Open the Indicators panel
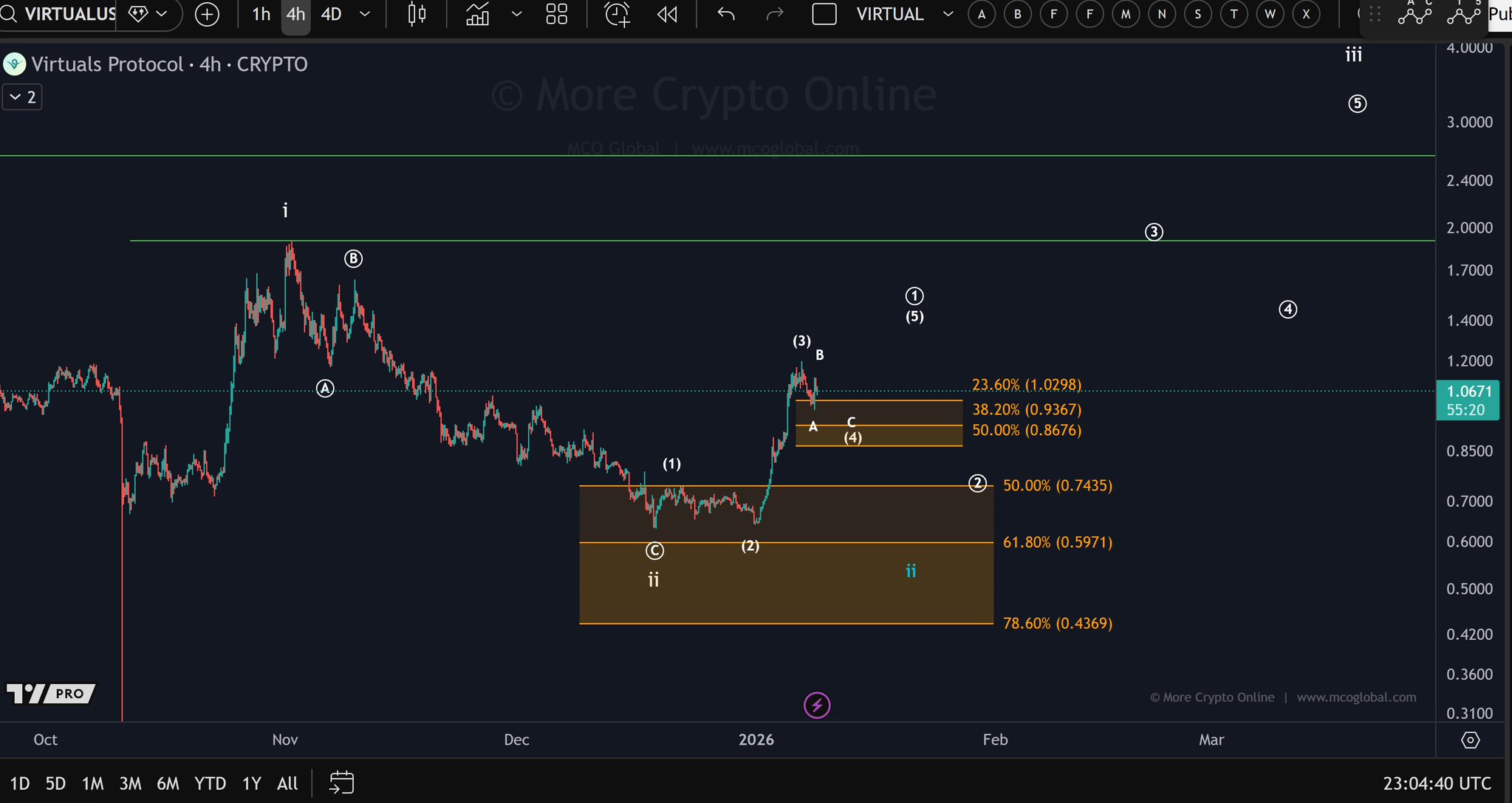 [478, 14]
